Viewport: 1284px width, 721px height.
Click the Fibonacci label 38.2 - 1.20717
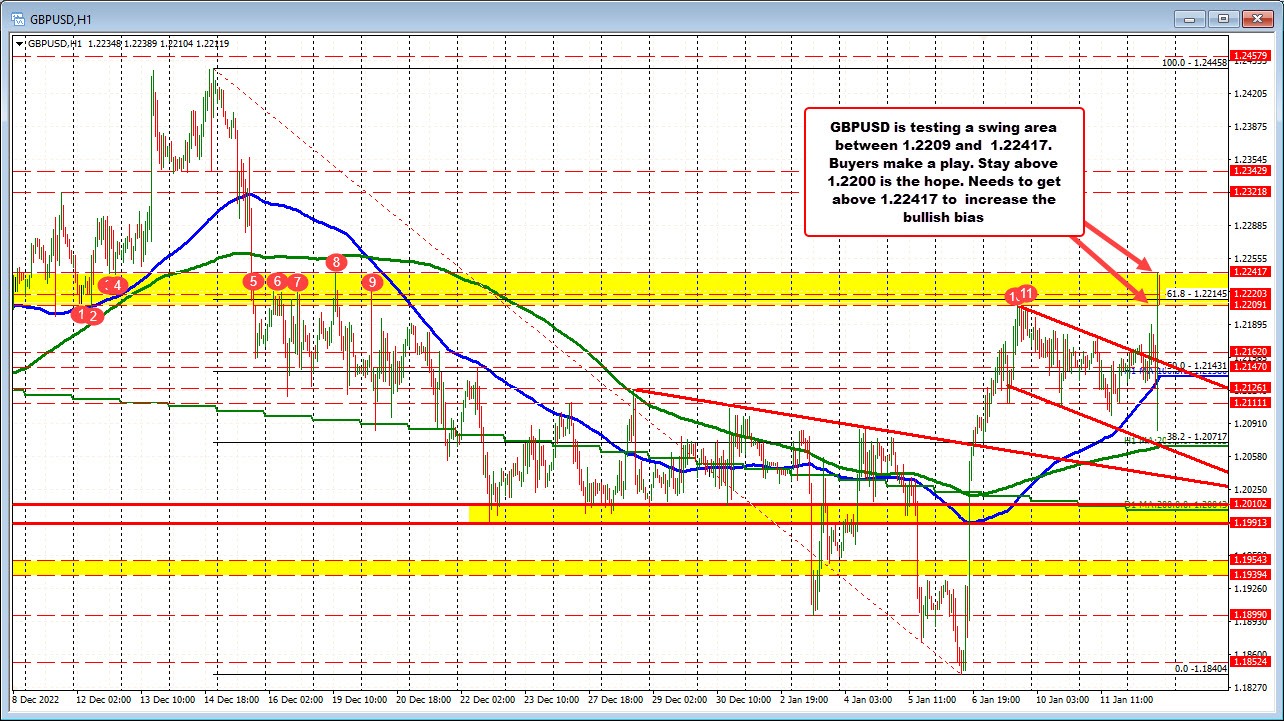pos(1197,437)
